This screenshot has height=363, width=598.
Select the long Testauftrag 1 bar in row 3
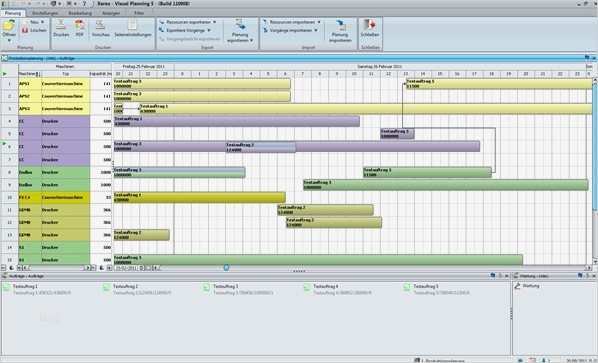tap(366, 109)
